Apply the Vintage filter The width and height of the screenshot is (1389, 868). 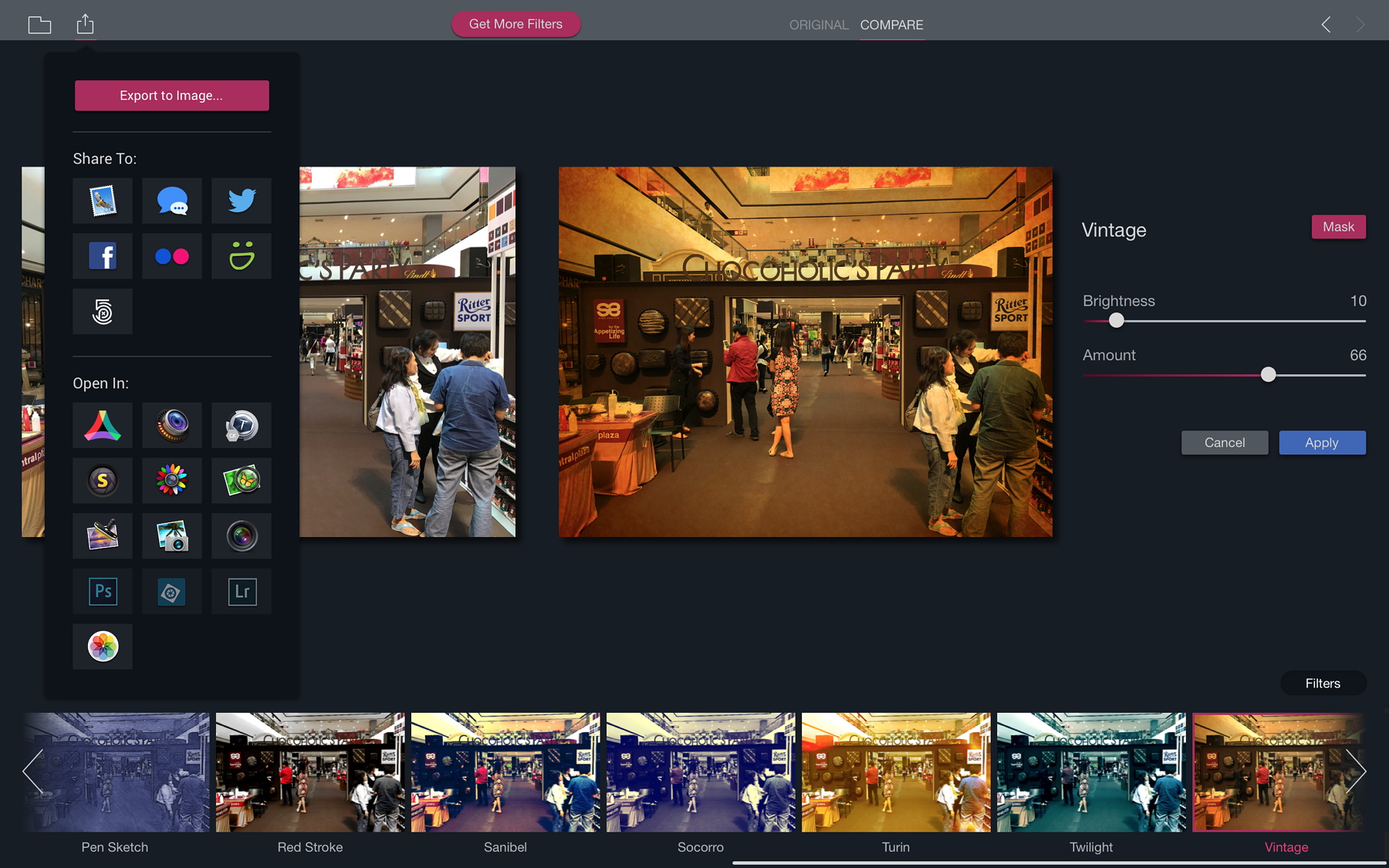coord(1322,443)
